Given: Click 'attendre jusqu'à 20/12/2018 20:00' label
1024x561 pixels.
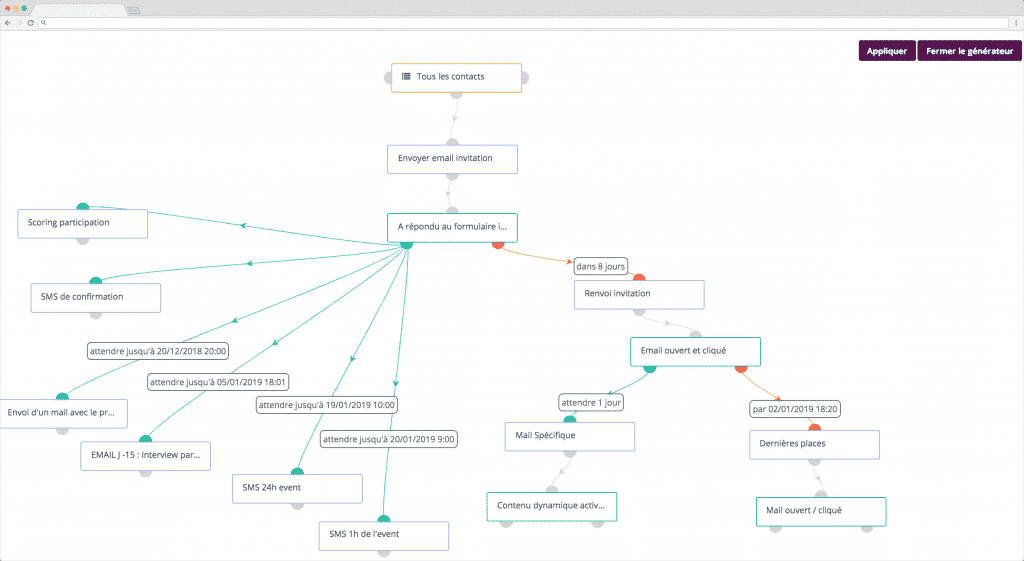Looking at the screenshot, I should [158, 351].
